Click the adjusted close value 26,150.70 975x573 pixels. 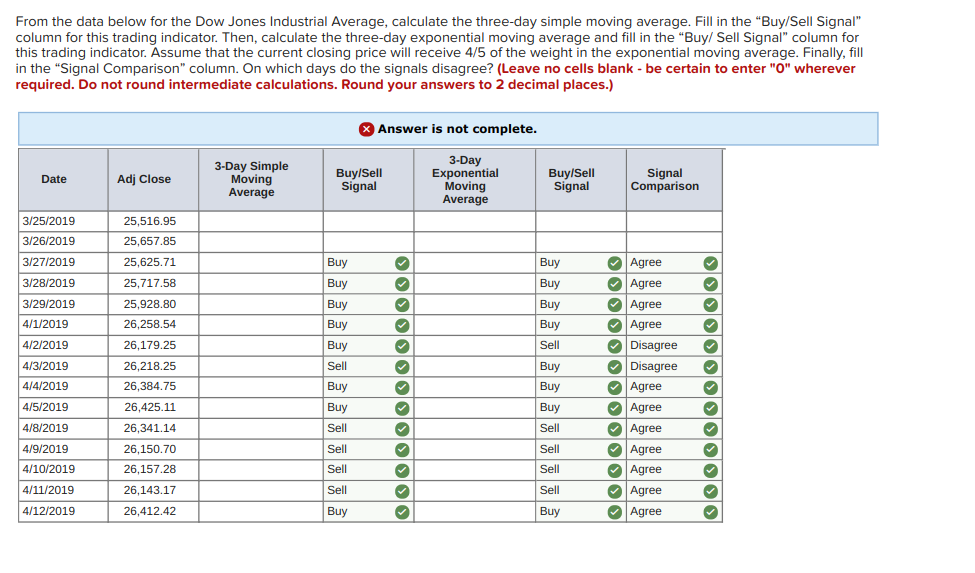(x=150, y=449)
